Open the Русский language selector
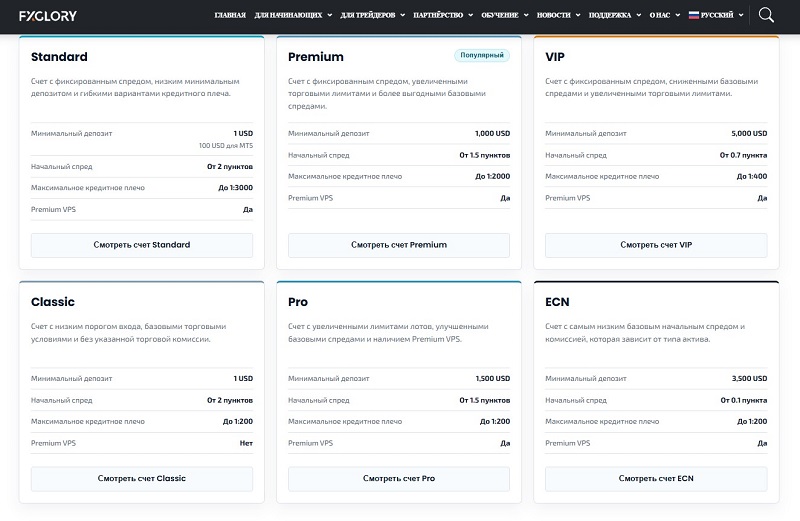 tap(716, 15)
